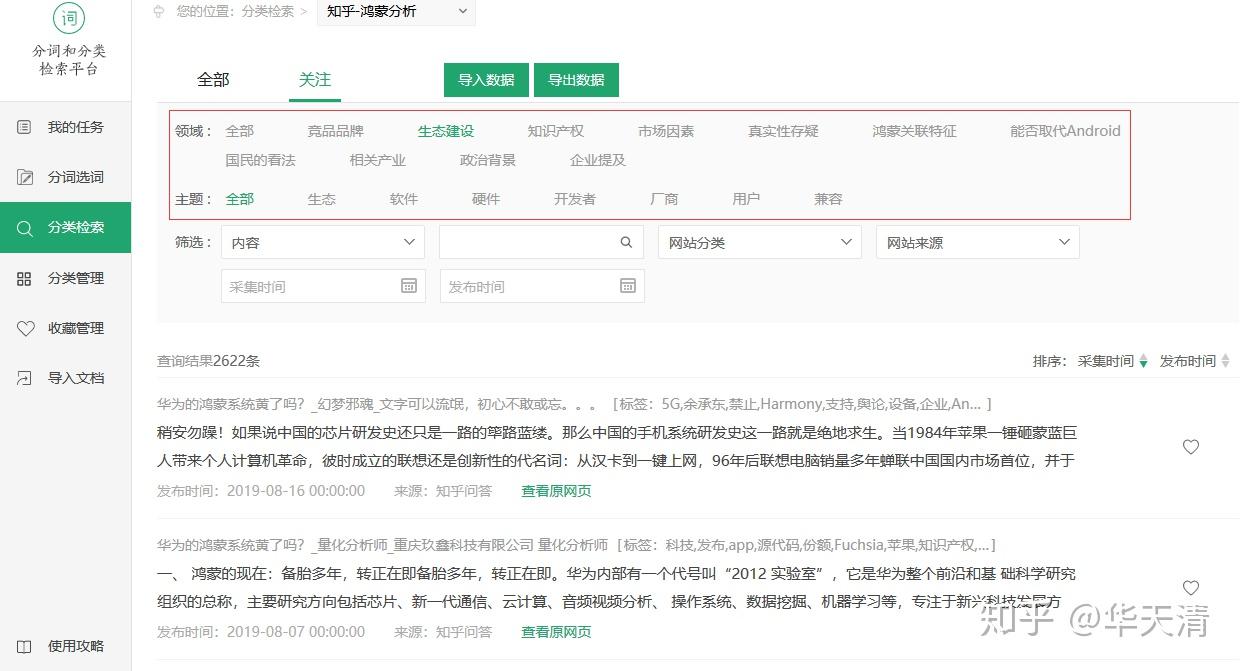Viewport: 1241px width, 671px height.
Task: Select 硬件 topic filter
Action: tap(486, 199)
